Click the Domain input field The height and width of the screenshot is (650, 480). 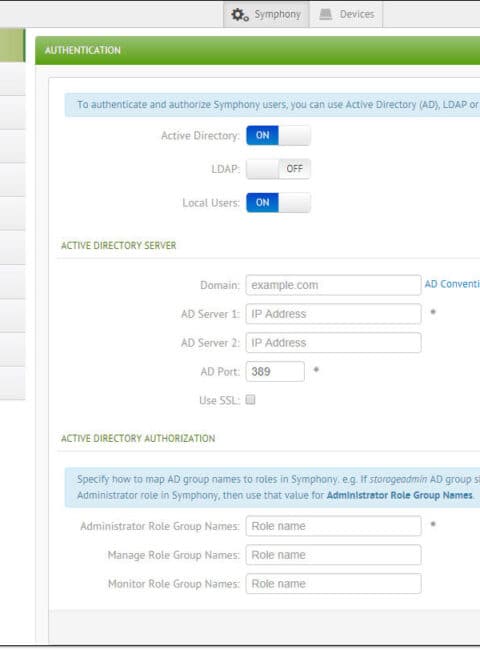pos(333,285)
